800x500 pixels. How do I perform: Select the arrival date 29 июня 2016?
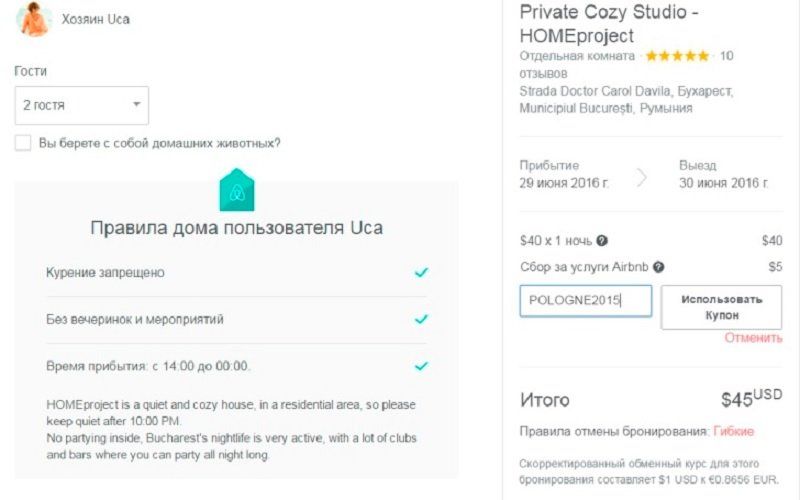click(565, 183)
